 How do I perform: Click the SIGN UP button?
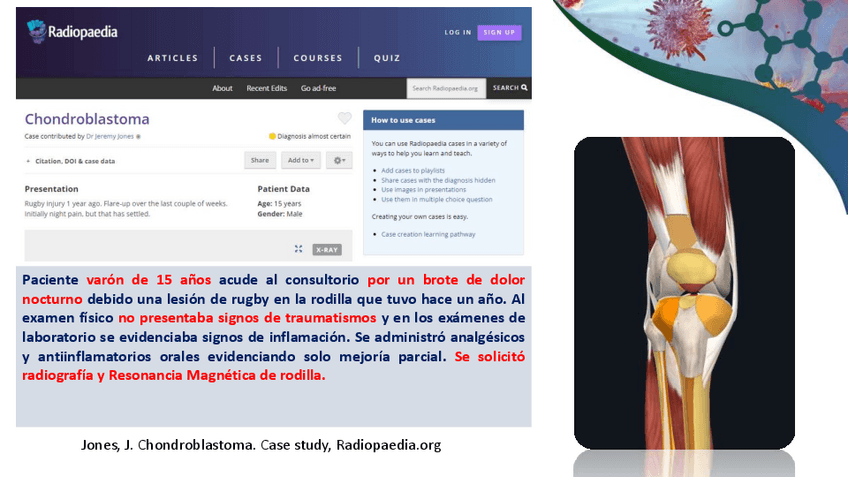click(499, 32)
